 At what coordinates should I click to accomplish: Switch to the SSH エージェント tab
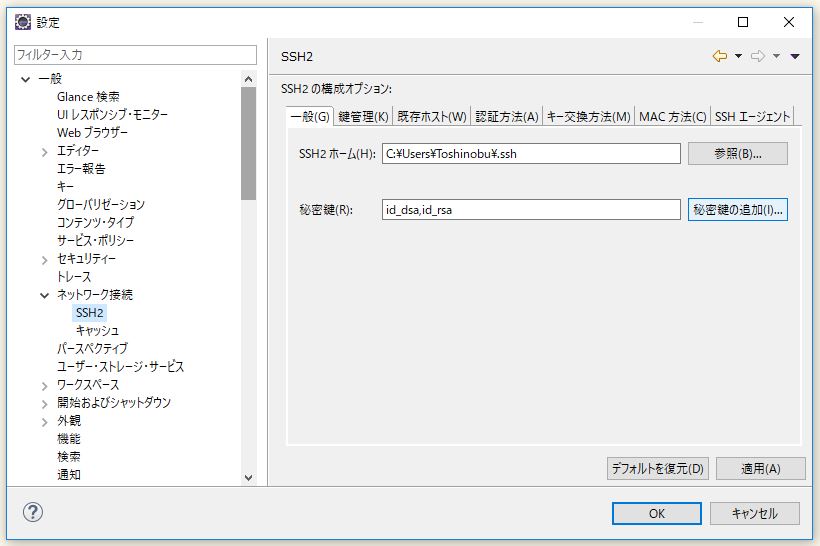[752, 116]
